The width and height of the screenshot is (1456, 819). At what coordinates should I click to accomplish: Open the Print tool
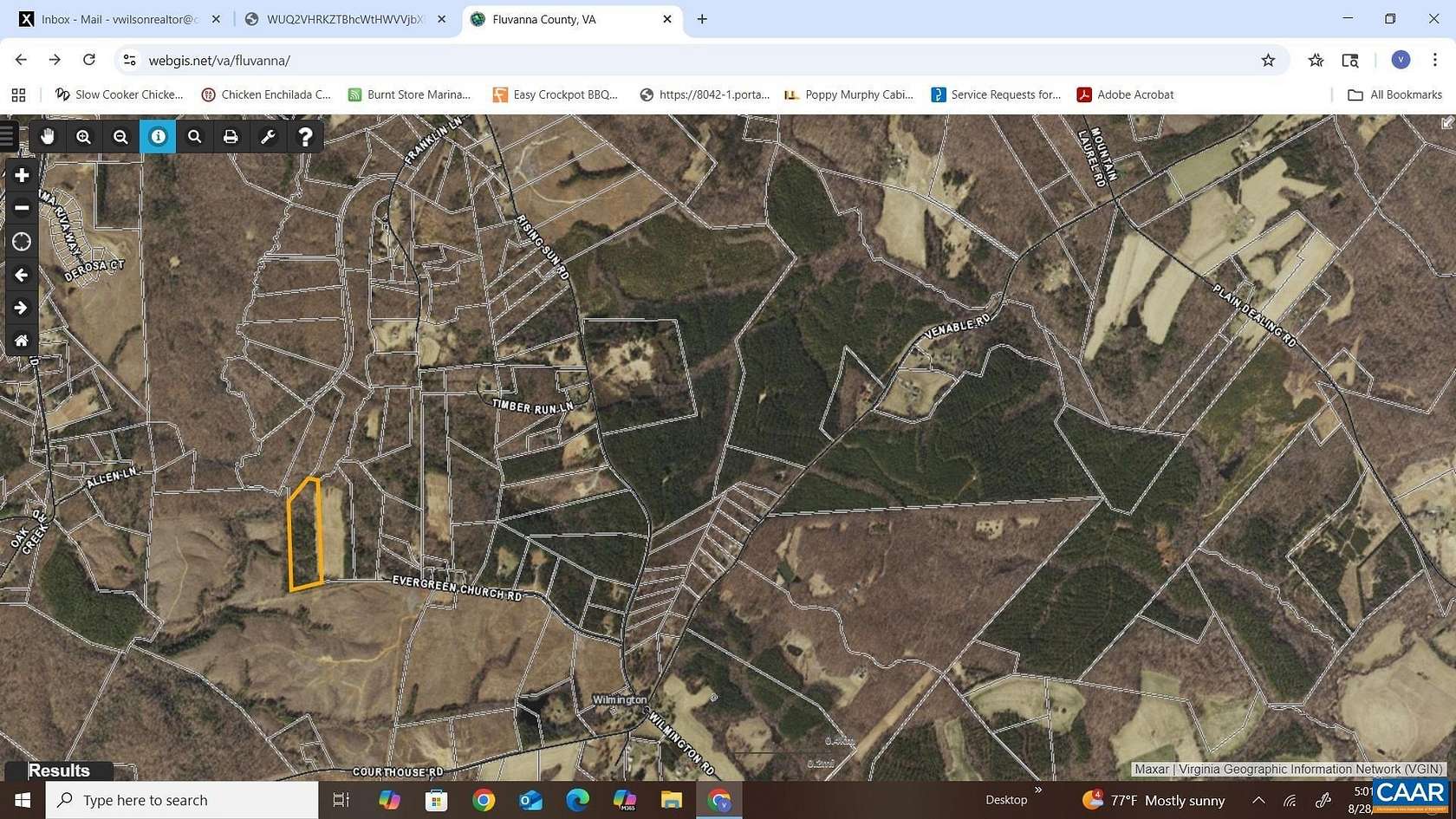tap(231, 136)
